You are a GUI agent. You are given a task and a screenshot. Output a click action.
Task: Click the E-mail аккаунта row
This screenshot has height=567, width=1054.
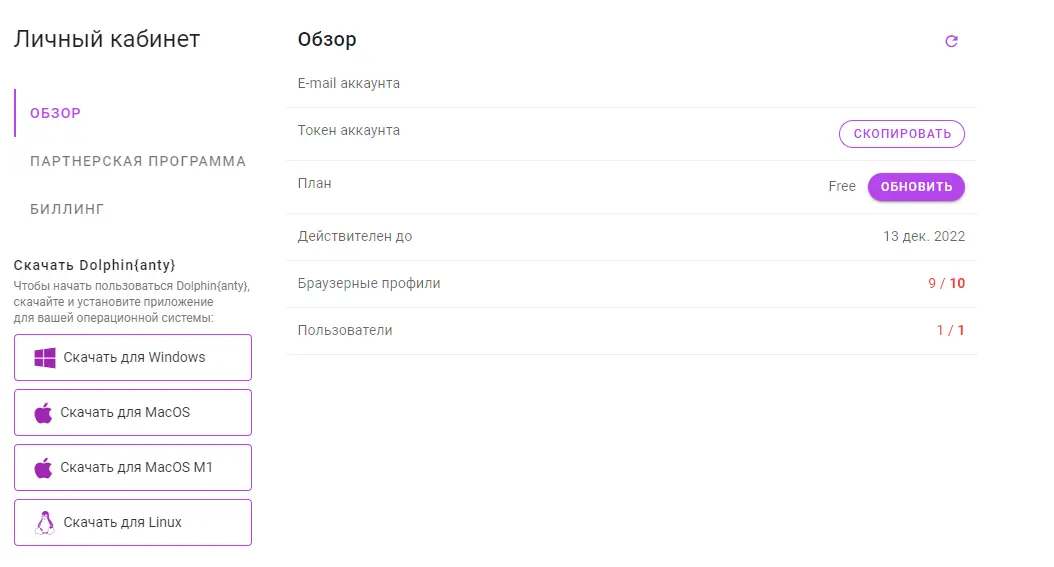(631, 84)
